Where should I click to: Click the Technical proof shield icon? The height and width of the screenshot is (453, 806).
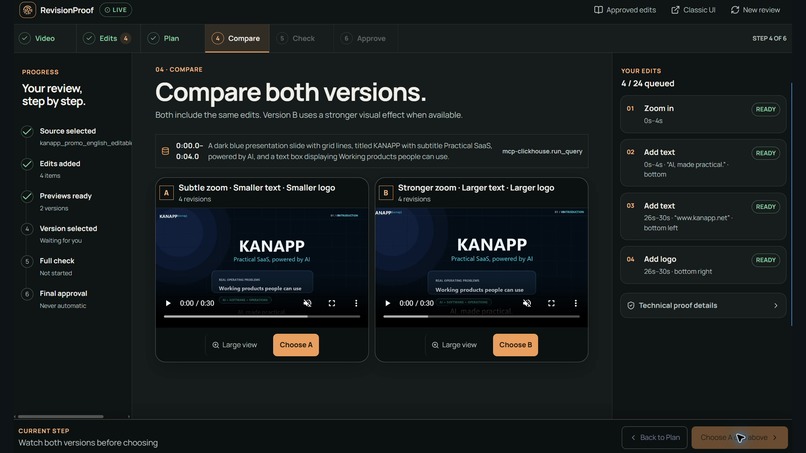pyautogui.click(x=631, y=305)
